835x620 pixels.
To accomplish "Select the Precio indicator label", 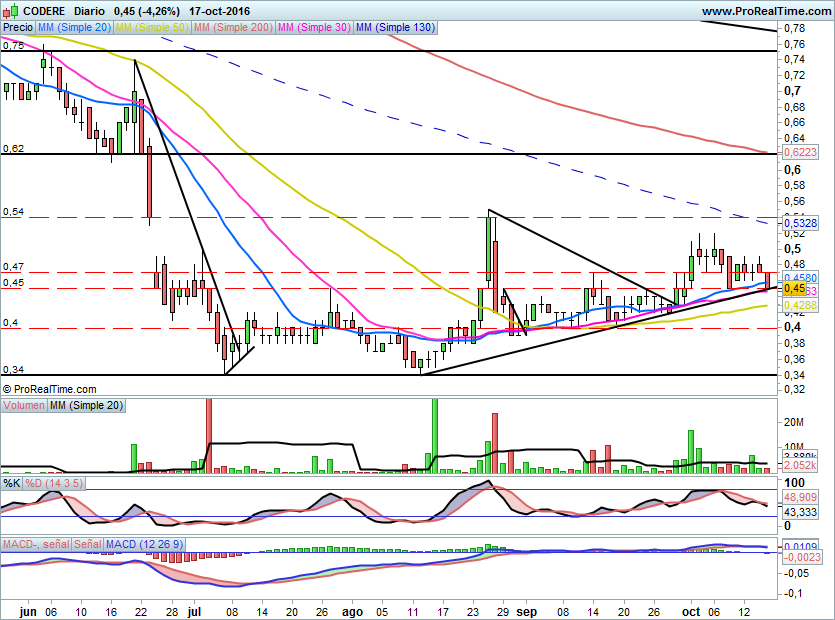I will (x=18, y=28).
